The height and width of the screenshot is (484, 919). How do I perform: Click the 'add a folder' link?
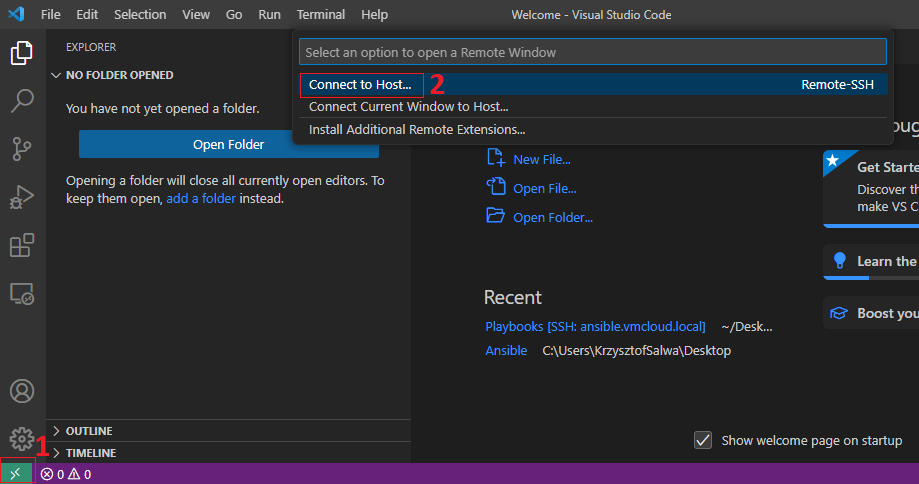(x=201, y=198)
